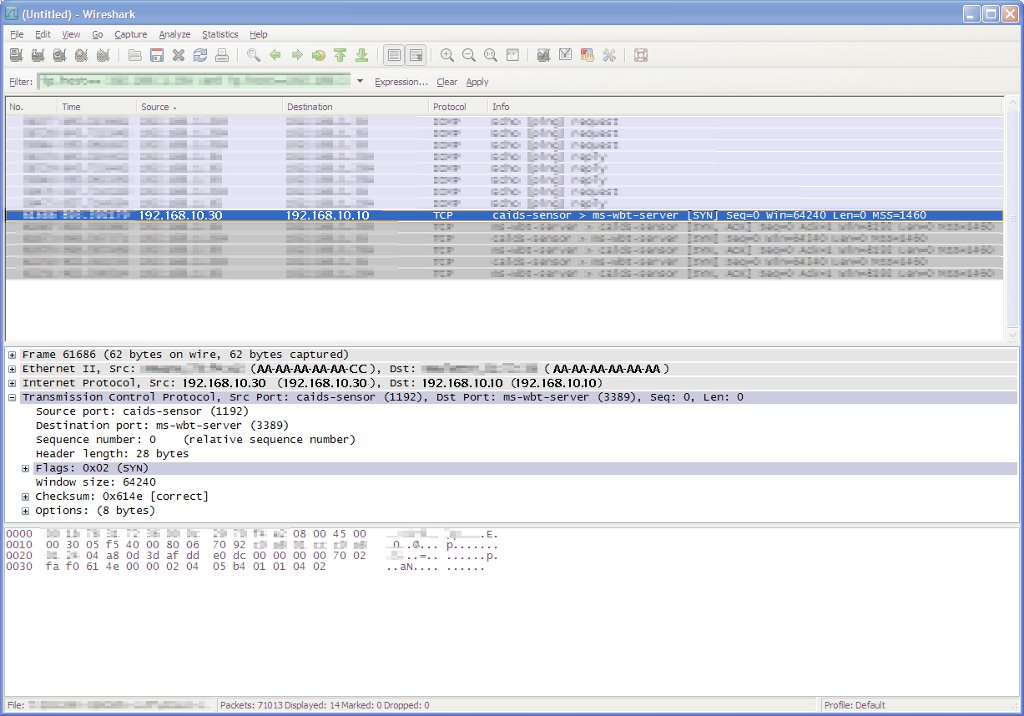Sort packets by the Protocol column

coord(458,106)
